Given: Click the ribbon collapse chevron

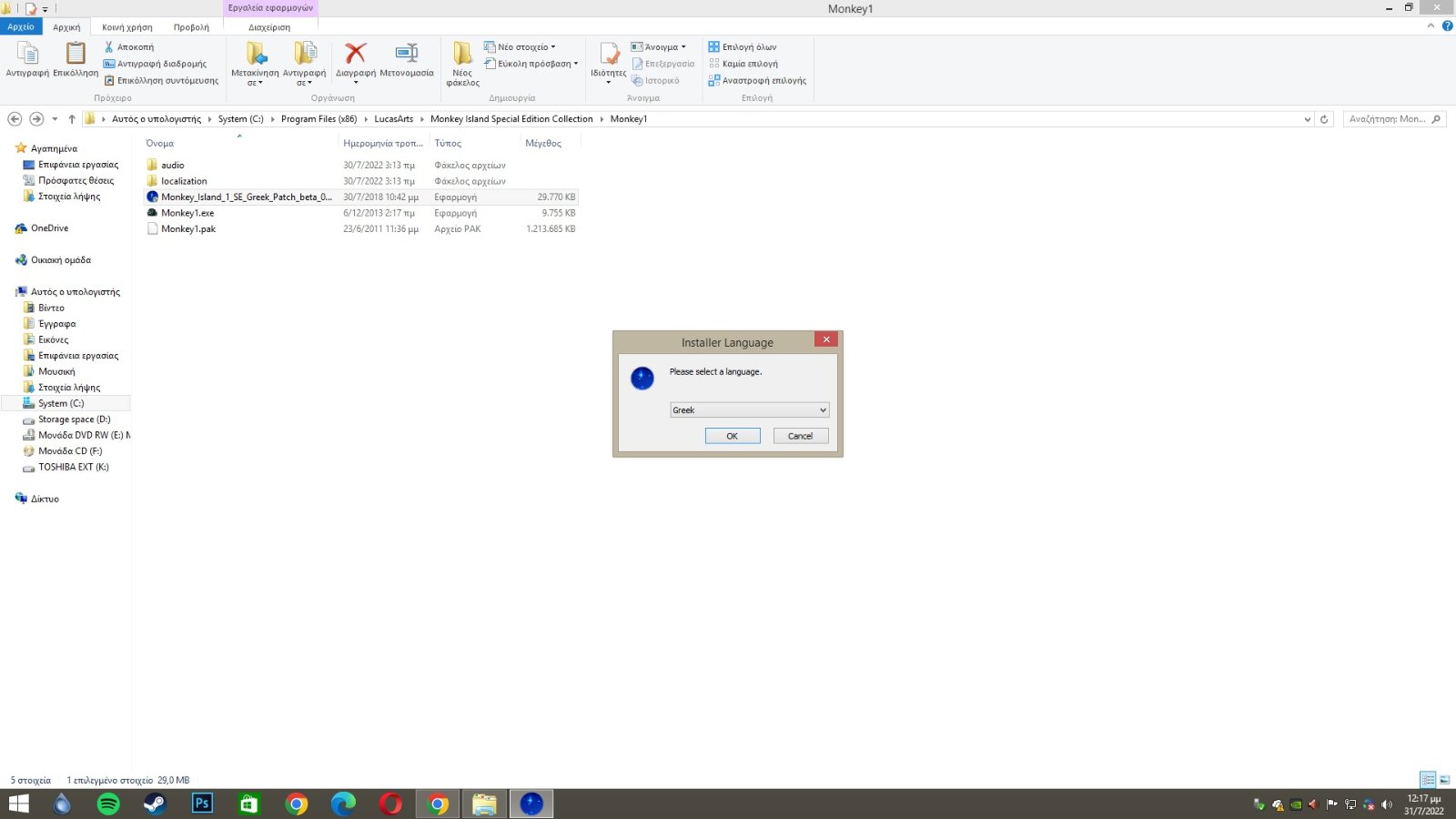Looking at the screenshot, I should (x=1431, y=26).
